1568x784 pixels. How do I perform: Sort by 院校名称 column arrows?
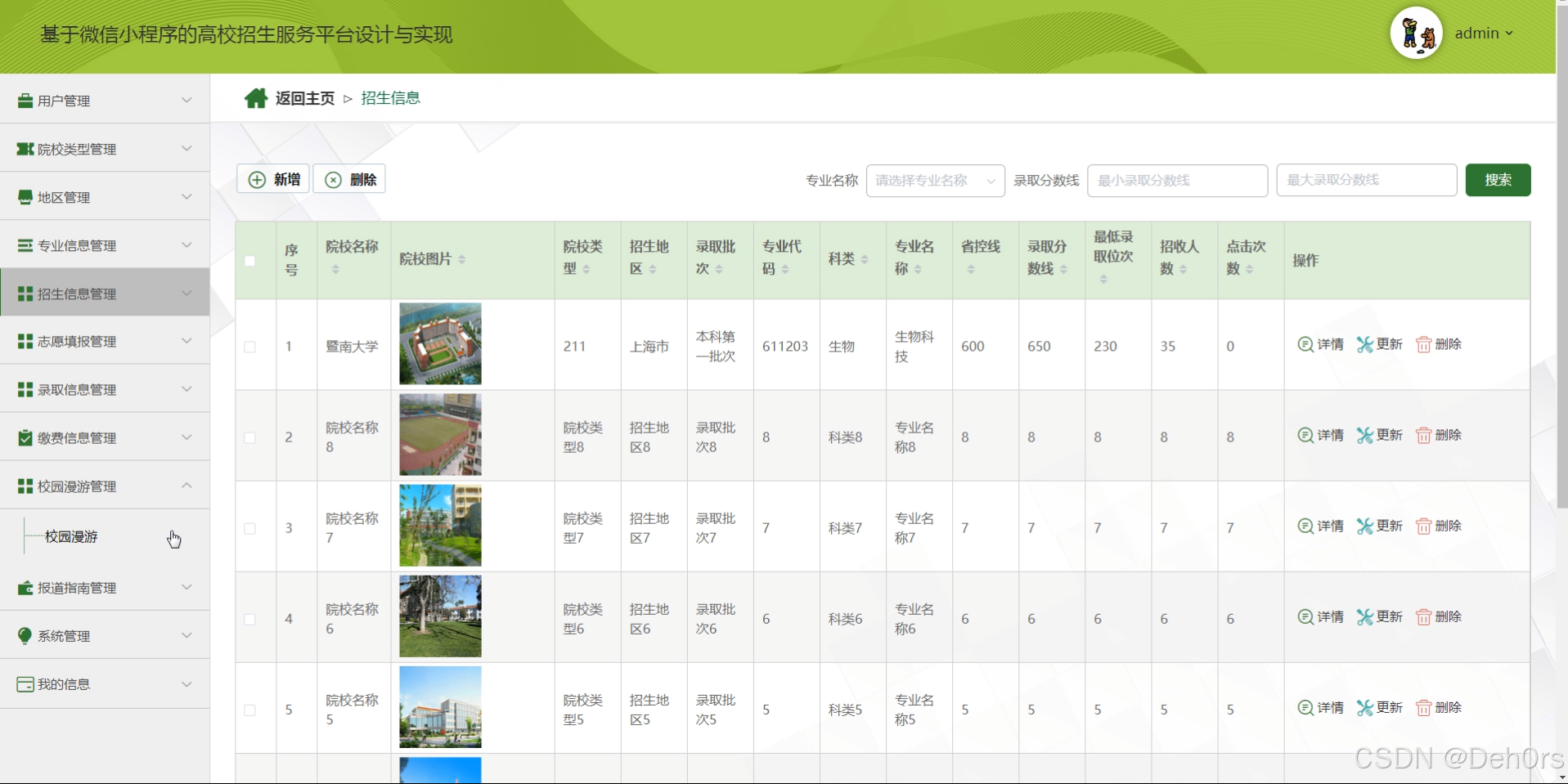coord(335,269)
